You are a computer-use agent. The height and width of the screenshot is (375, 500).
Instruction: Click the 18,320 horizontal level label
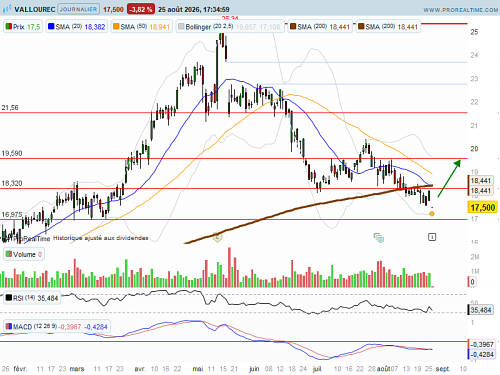12,183
